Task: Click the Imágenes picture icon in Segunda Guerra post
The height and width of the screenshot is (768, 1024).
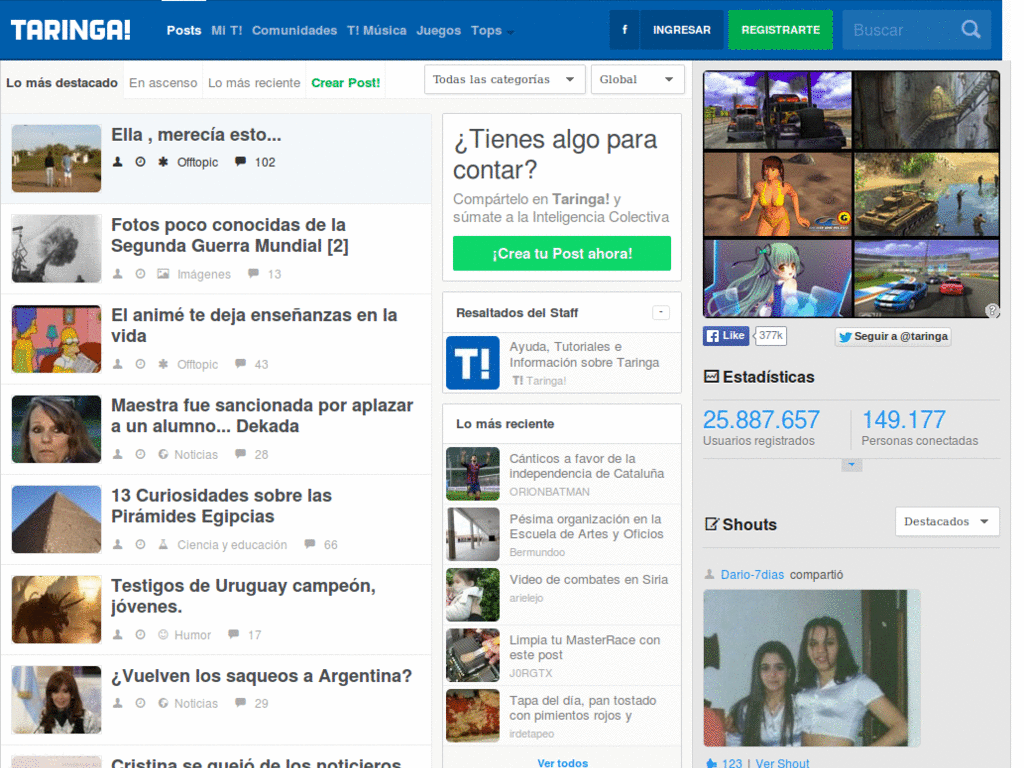Action: point(163,274)
